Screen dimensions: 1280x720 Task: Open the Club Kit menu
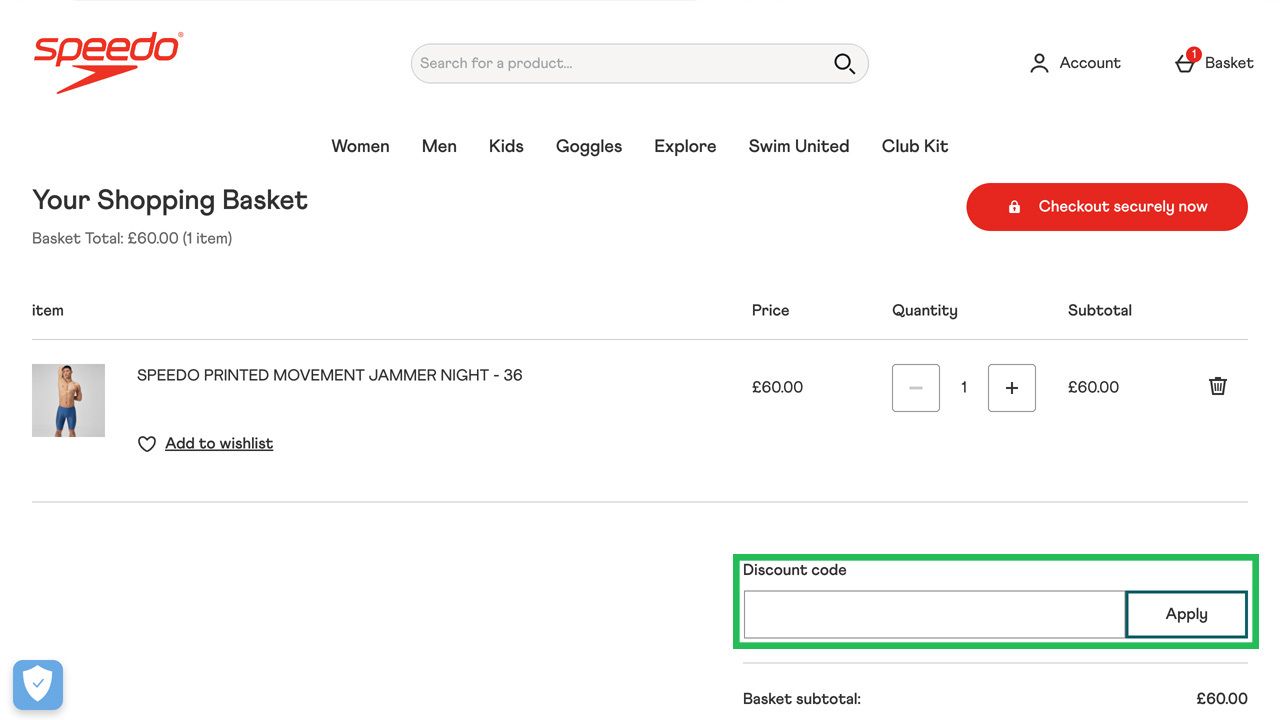click(x=915, y=146)
